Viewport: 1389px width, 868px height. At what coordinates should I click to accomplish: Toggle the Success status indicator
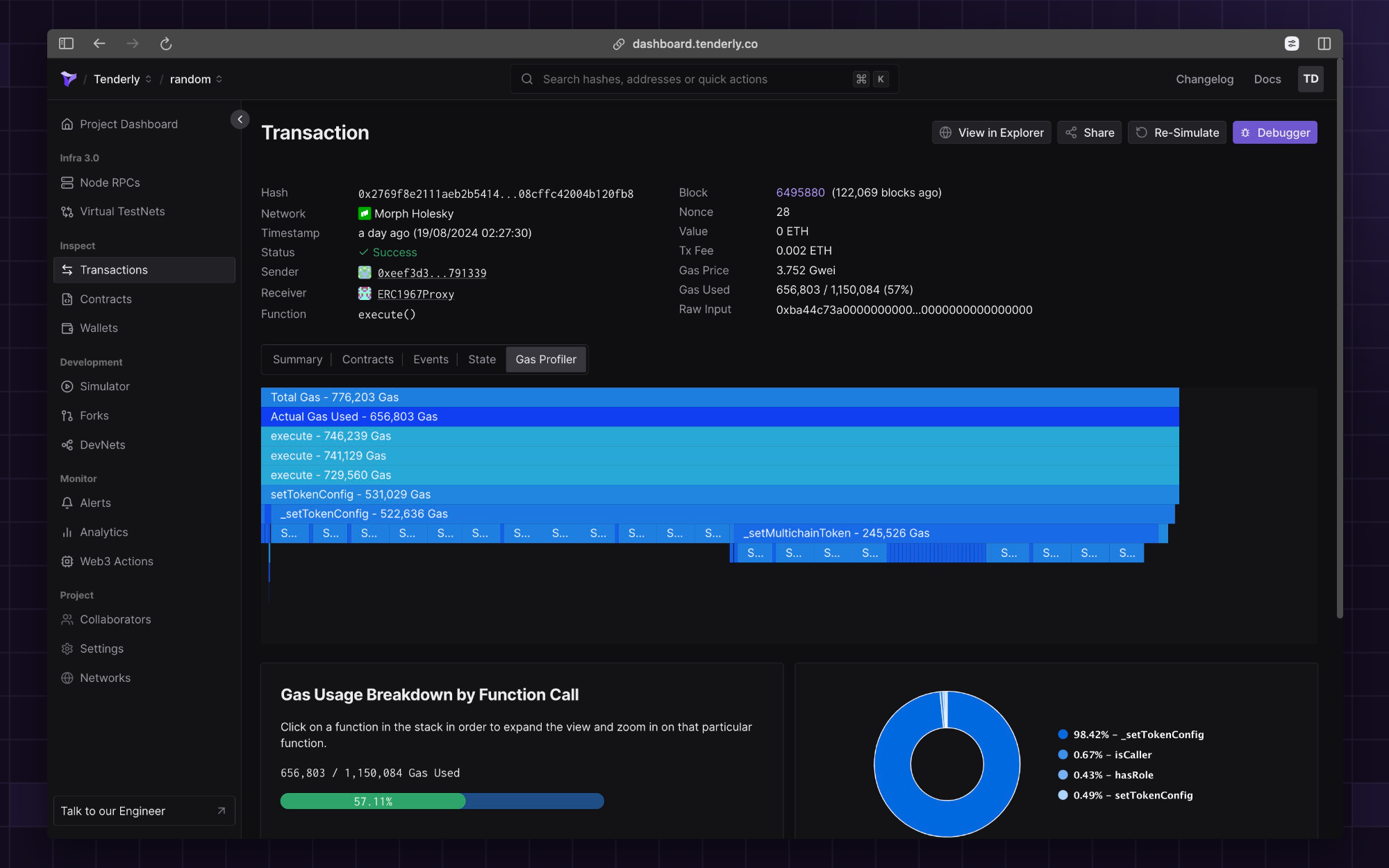(x=389, y=252)
